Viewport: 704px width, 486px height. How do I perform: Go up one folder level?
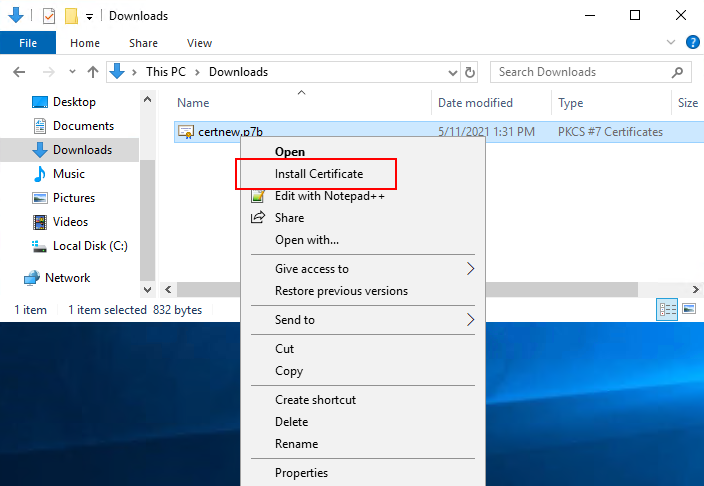(92, 72)
